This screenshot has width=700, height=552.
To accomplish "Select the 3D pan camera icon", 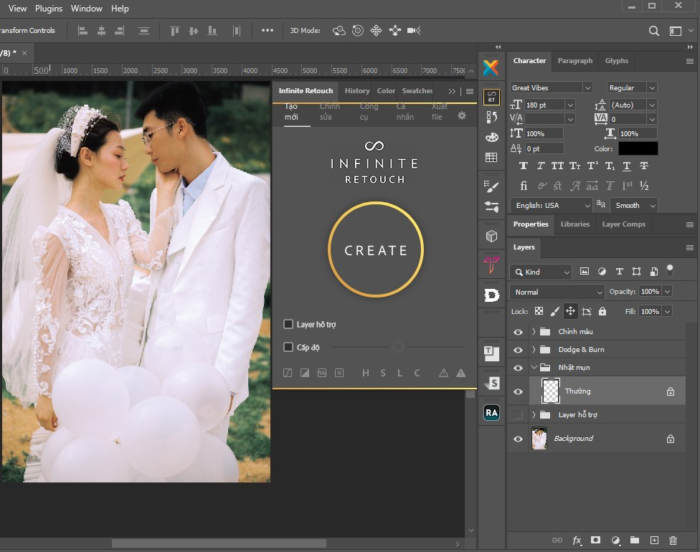I will click(x=376, y=30).
